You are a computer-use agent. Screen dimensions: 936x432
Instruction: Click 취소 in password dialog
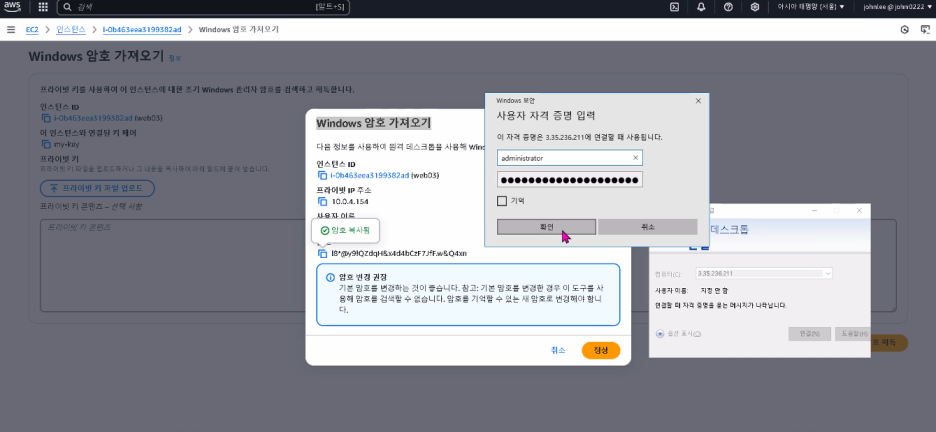558,350
